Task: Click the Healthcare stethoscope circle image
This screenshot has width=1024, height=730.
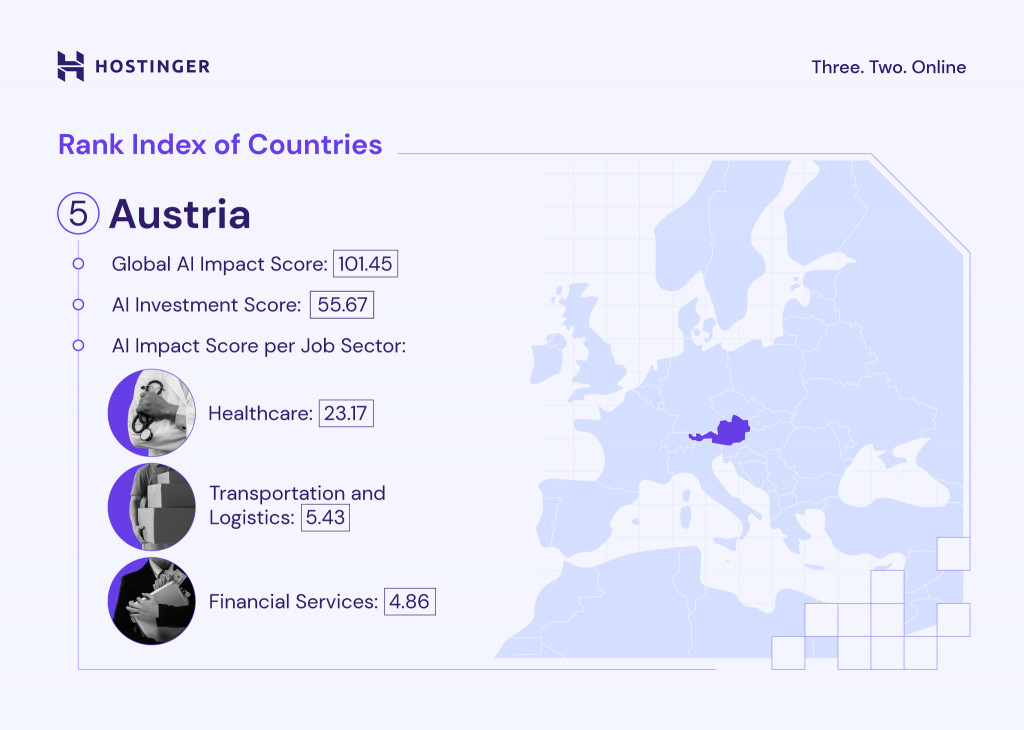Action: [151, 413]
